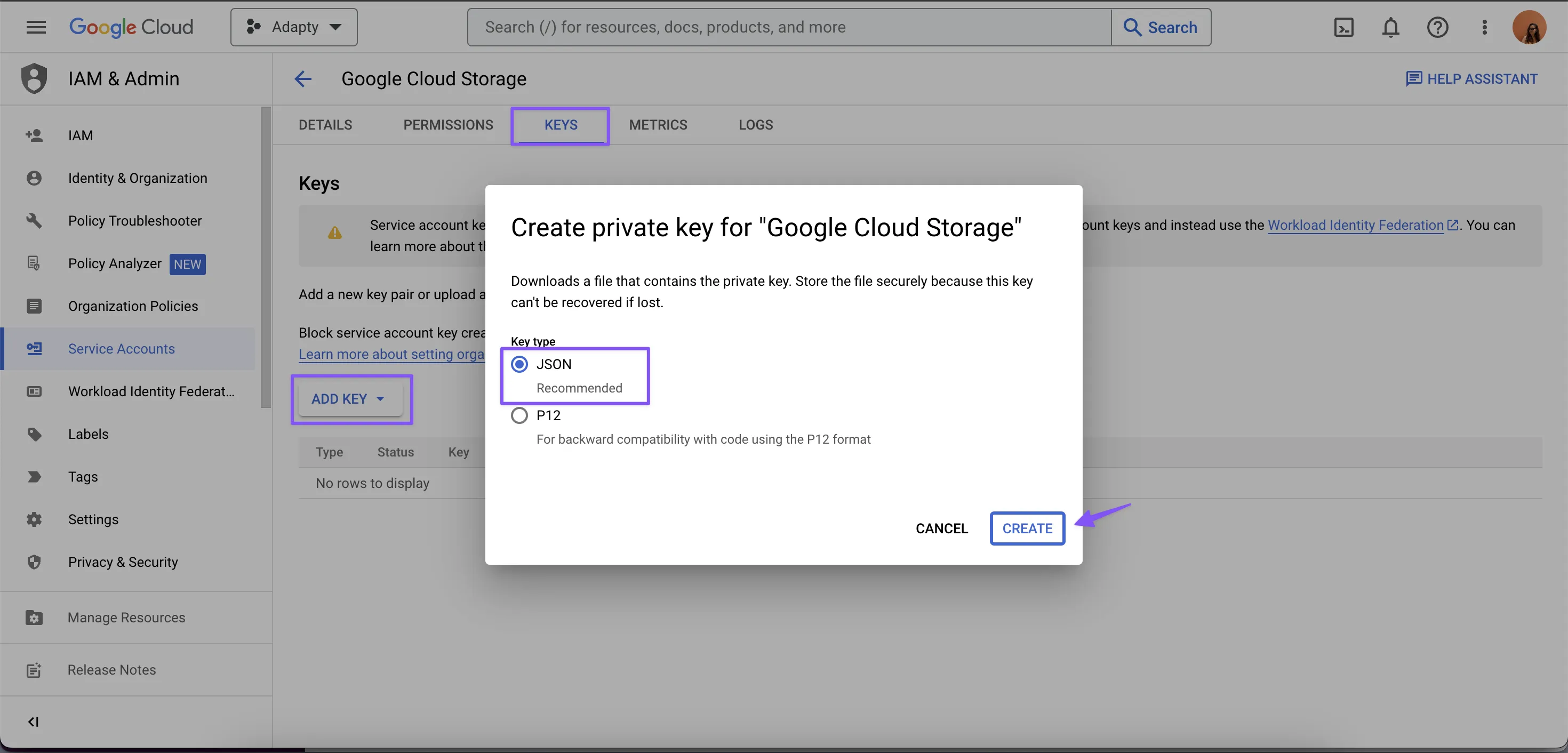This screenshot has height=753, width=1568.
Task: Open the three-dot more options menu
Action: pos(1484,27)
